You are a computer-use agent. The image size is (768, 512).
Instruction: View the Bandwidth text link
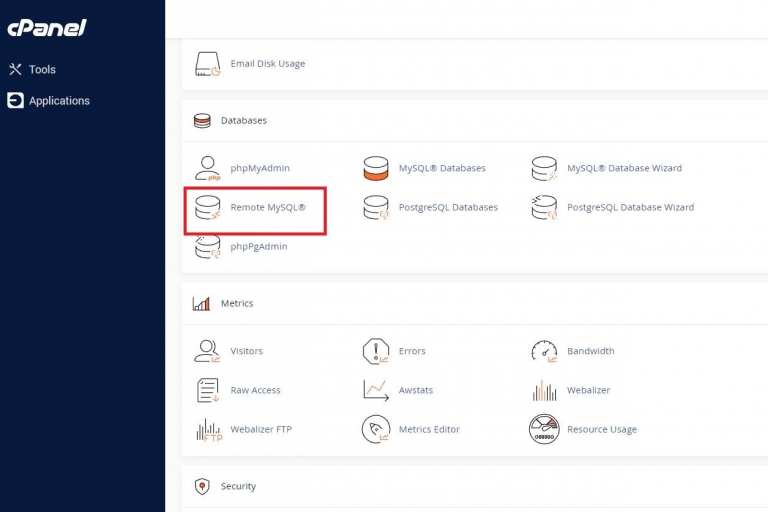[591, 351]
